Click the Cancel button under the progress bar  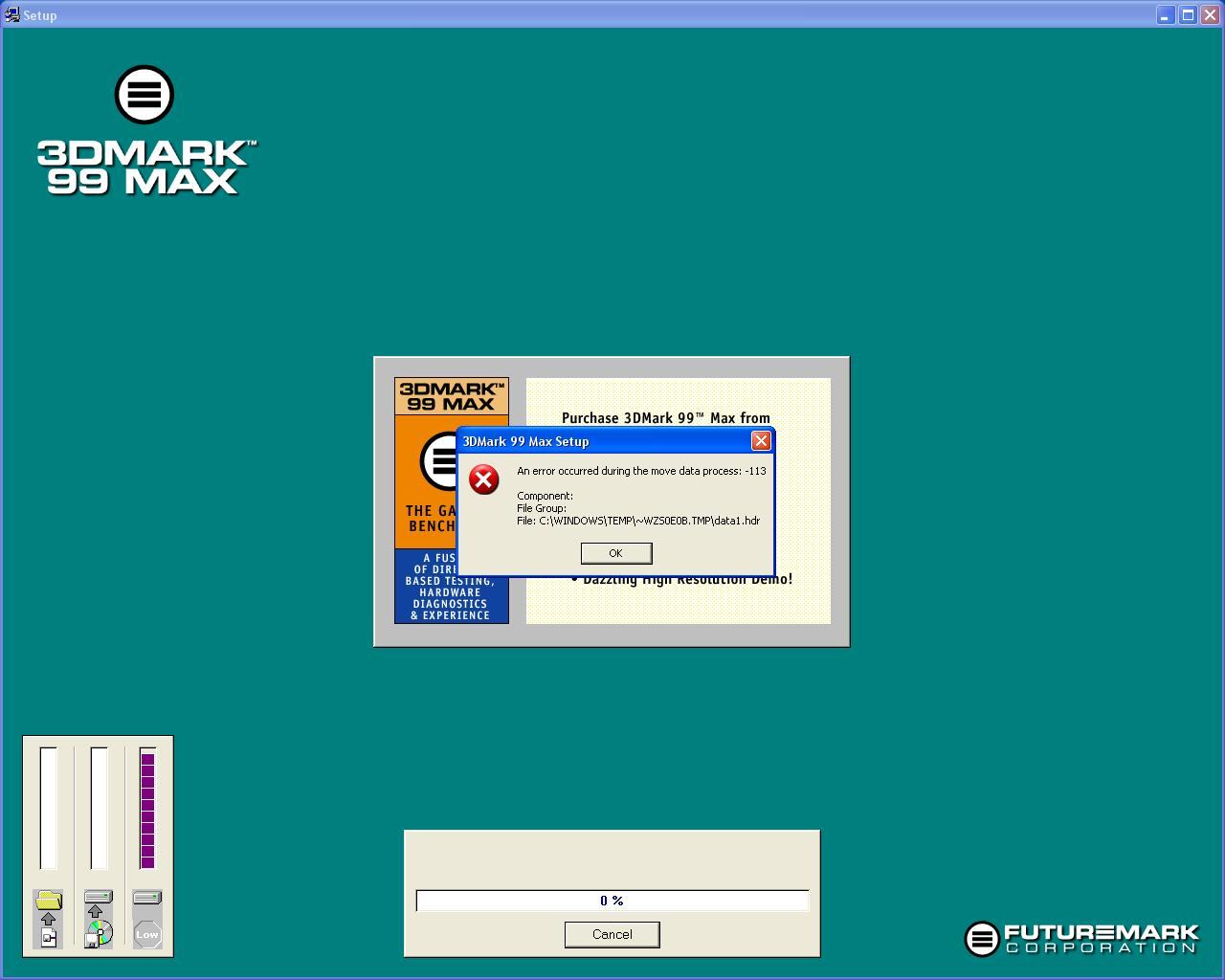pyautogui.click(x=612, y=935)
